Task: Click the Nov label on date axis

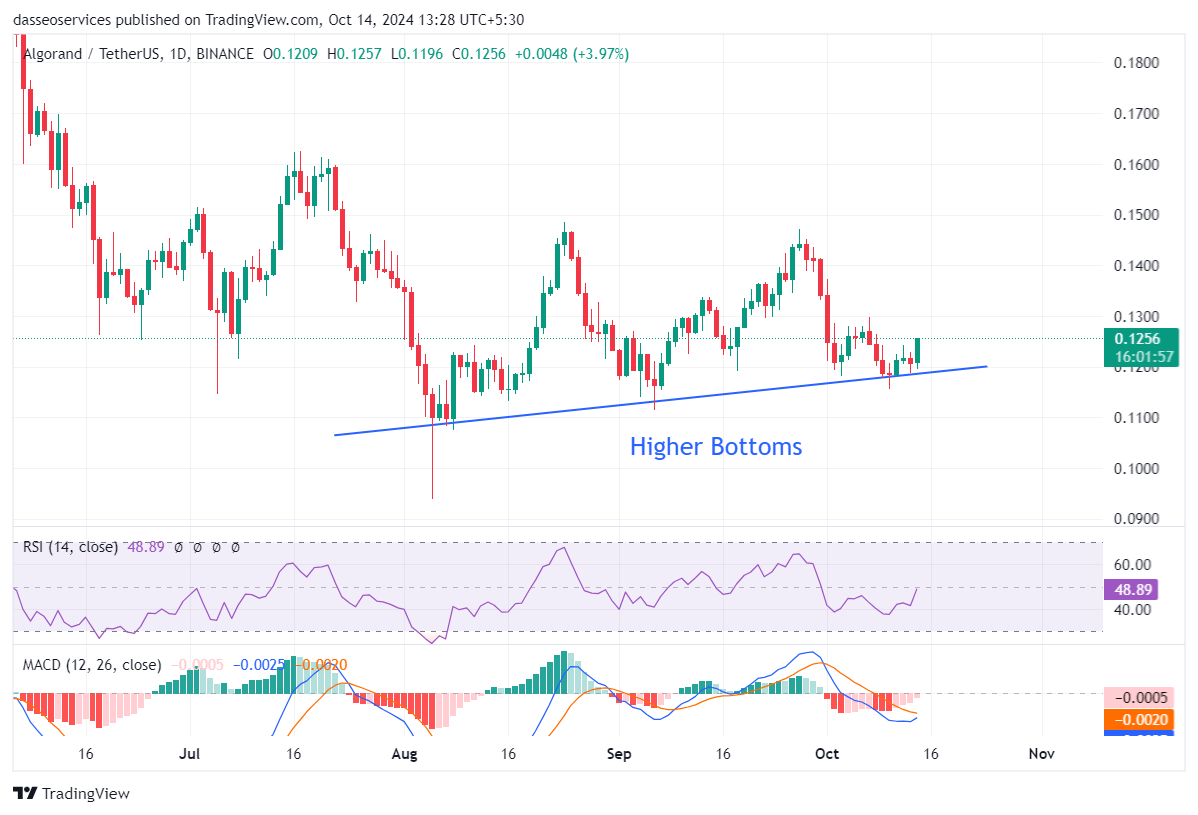Action: pyautogui.click(x=1042, y=753)
